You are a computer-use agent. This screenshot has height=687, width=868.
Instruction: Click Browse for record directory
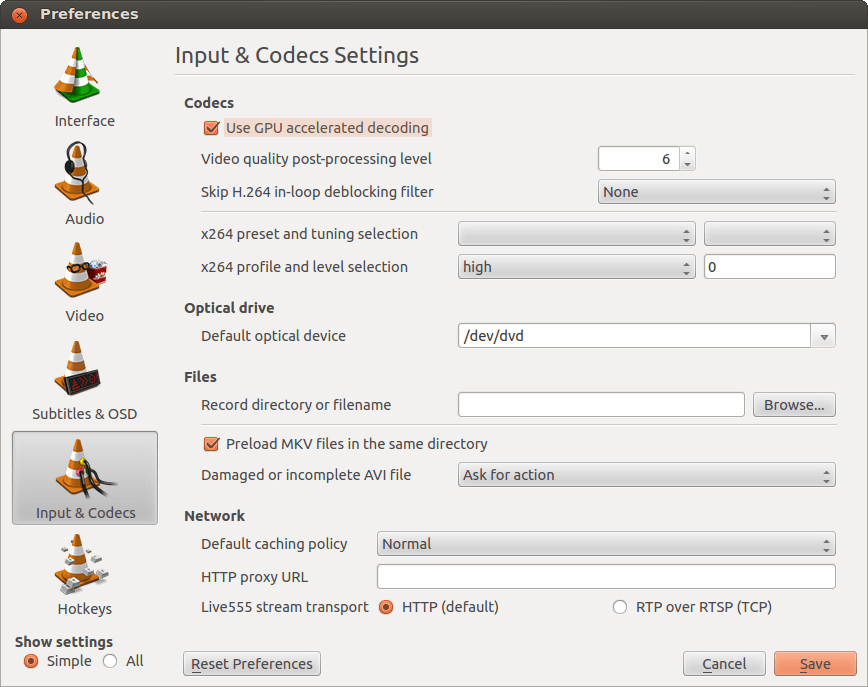pyautogui.click(x=793, y=405)
